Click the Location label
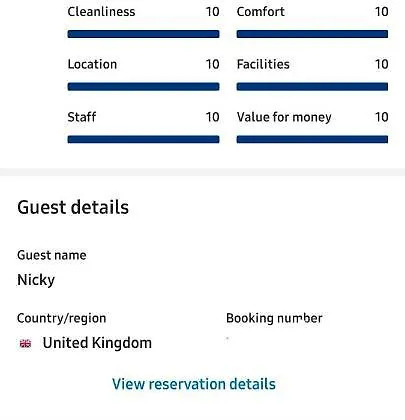 [x=92, y=64]
